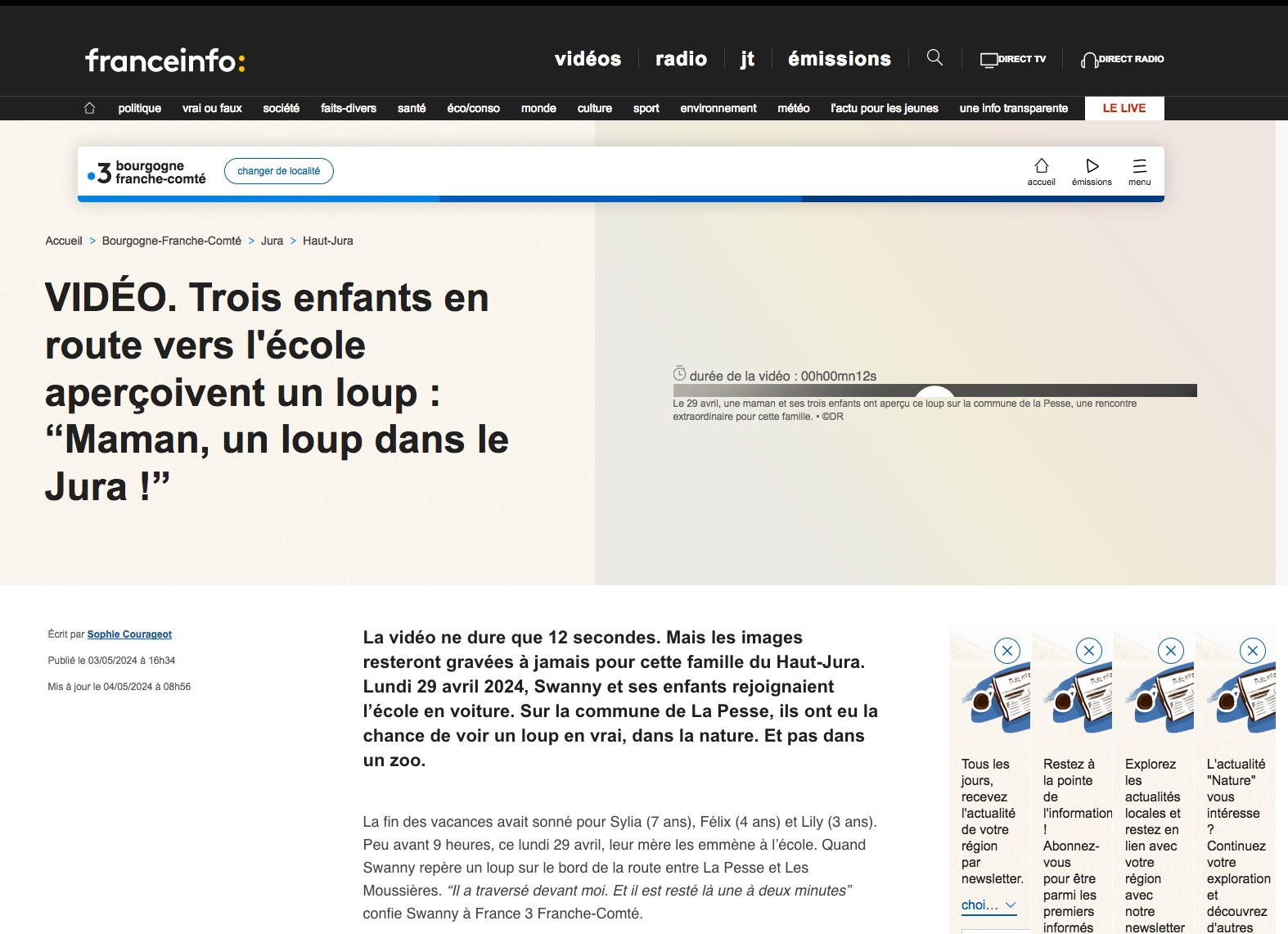Click the home icon in navigation bar

[x=90, y=108]
